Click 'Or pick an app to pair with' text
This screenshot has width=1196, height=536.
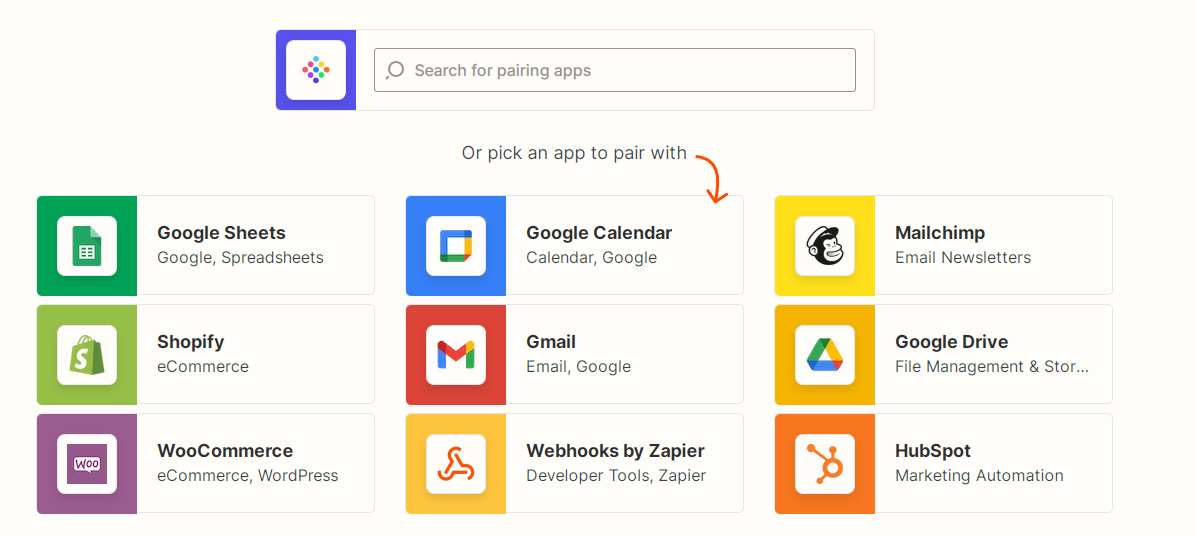click(574, 153)
